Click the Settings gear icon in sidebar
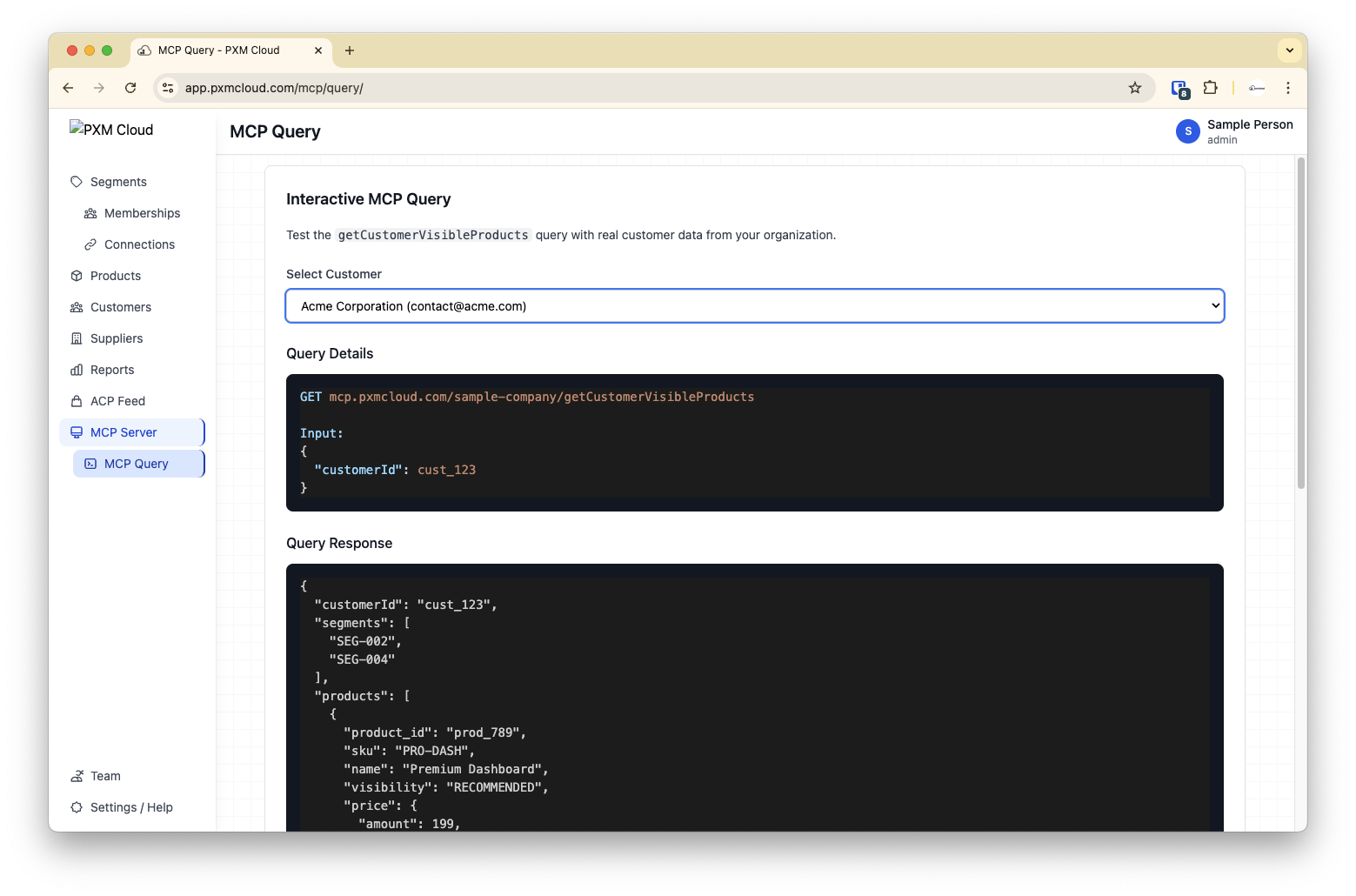 coord(77,807)
